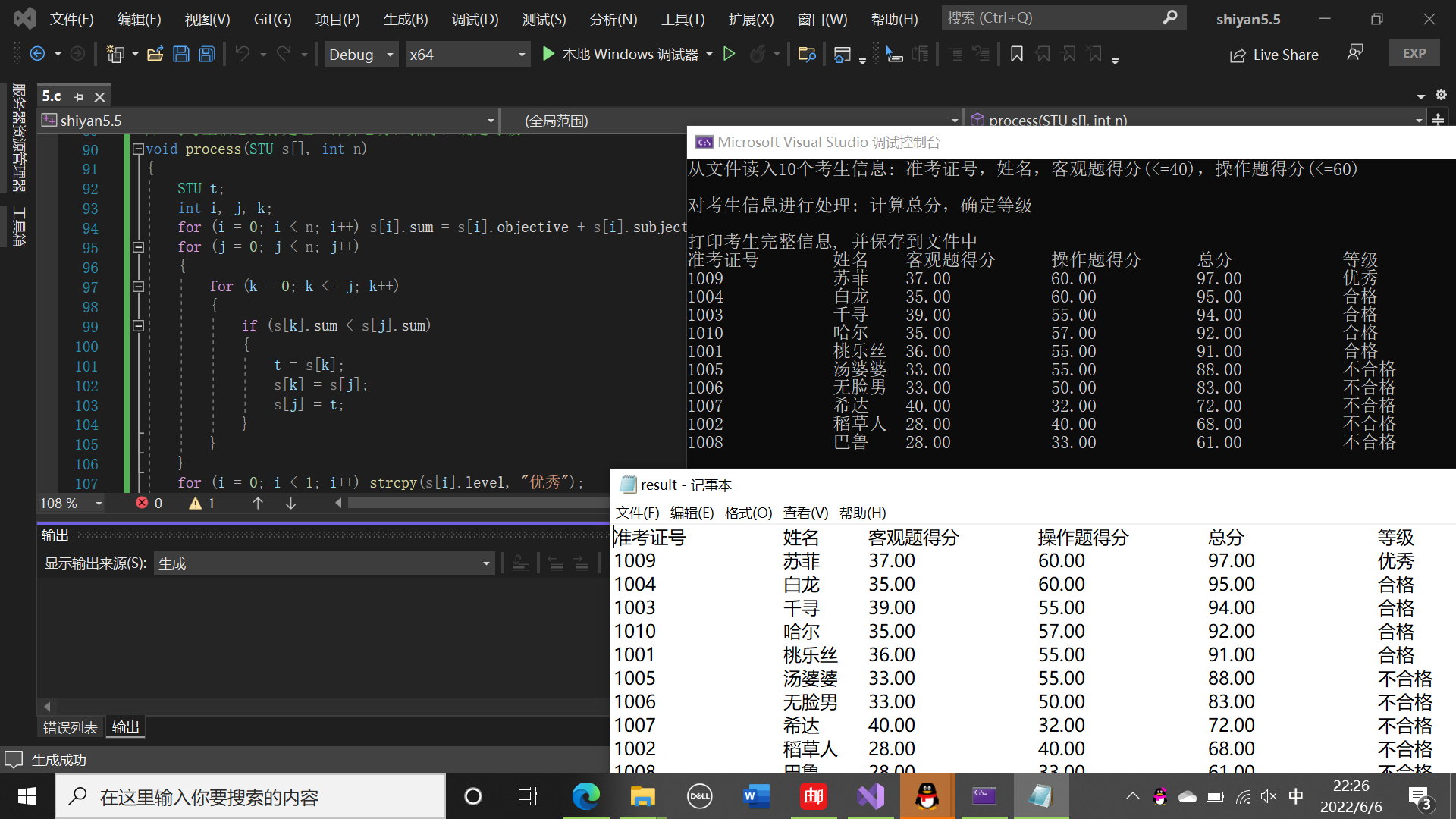Click the Save file toolbar icon

pyautogui.click(x=180, y=54)
